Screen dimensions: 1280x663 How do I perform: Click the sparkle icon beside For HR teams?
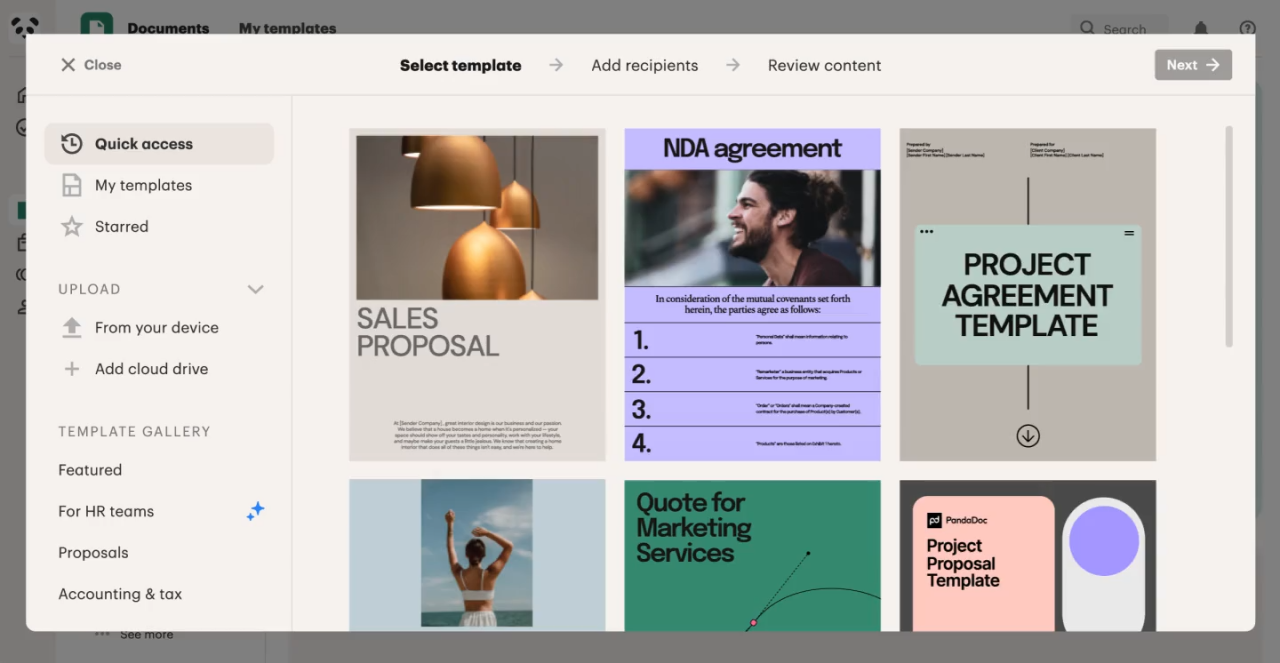click(x=255, y=511)
